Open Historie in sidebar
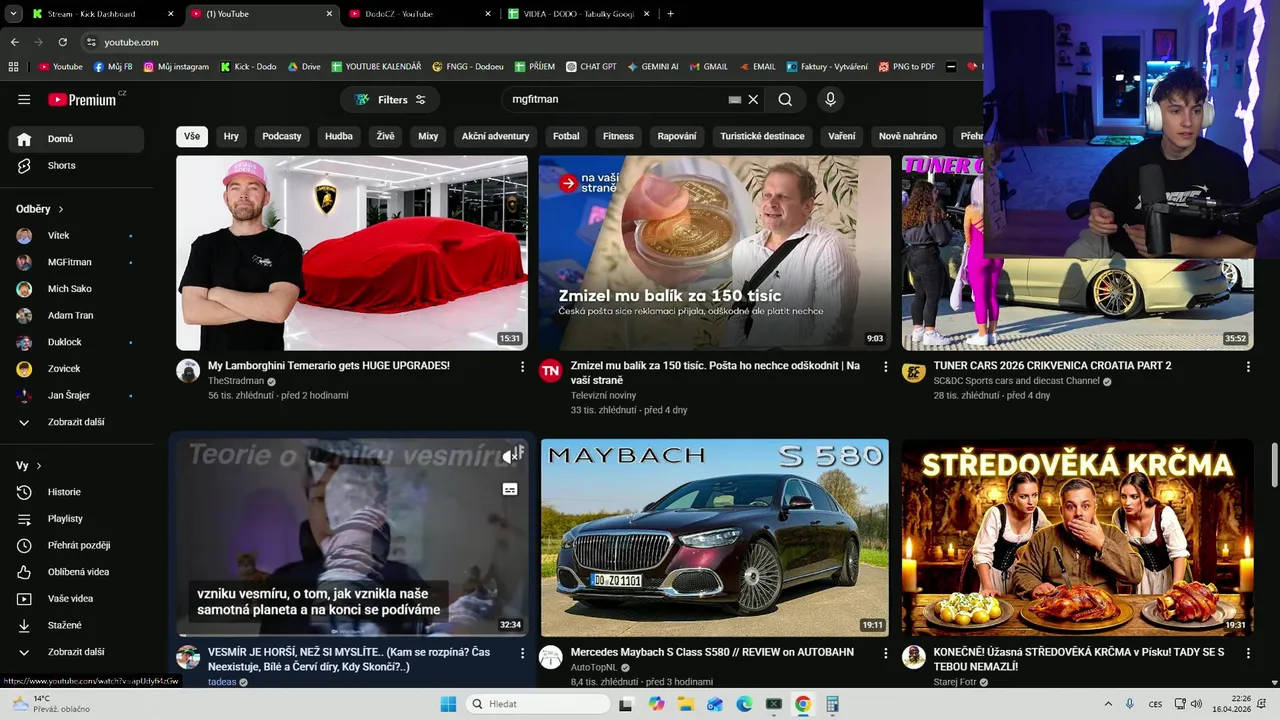The image size is (1280, 720). 76,492
